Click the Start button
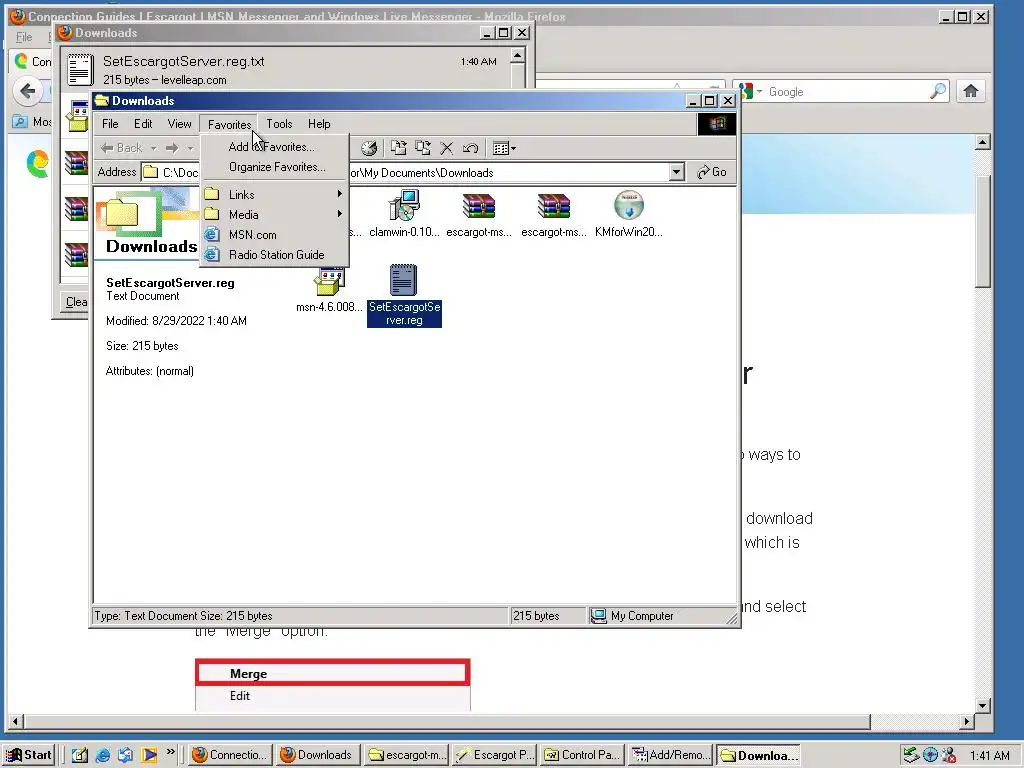The width and height of the screenshot is (1024, 768). click(x=28, y=755)
